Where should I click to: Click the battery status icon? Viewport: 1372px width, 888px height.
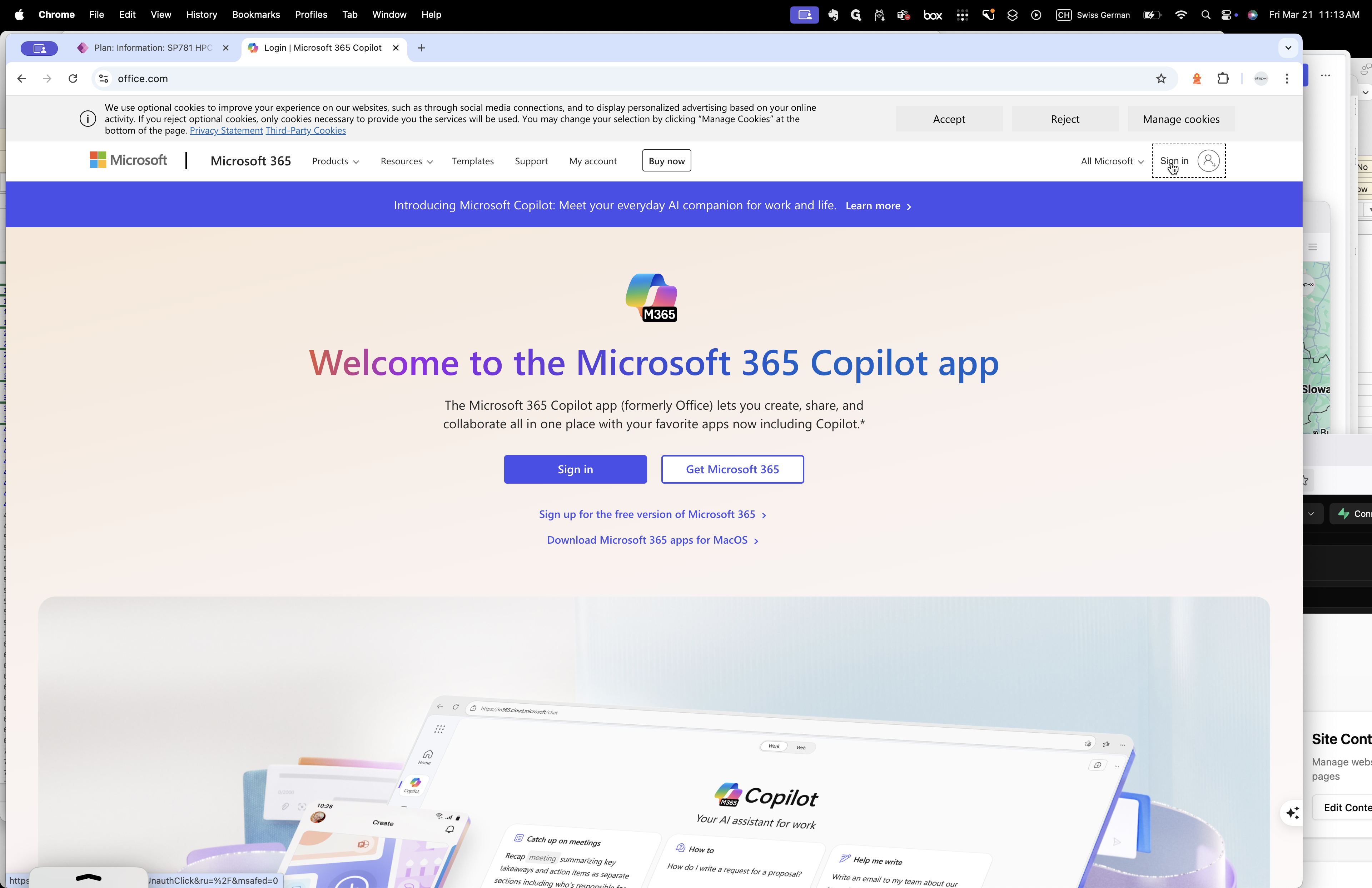click(x=1152, y=15)
